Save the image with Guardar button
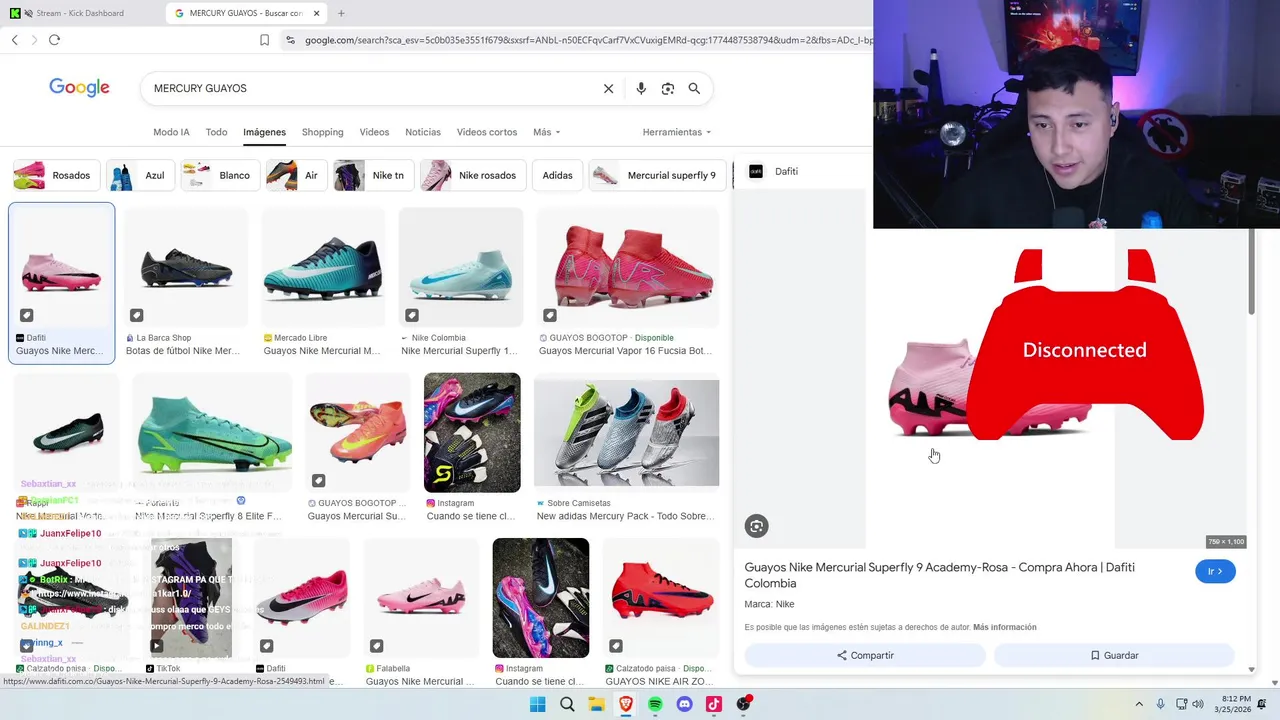 (1114, 655)
